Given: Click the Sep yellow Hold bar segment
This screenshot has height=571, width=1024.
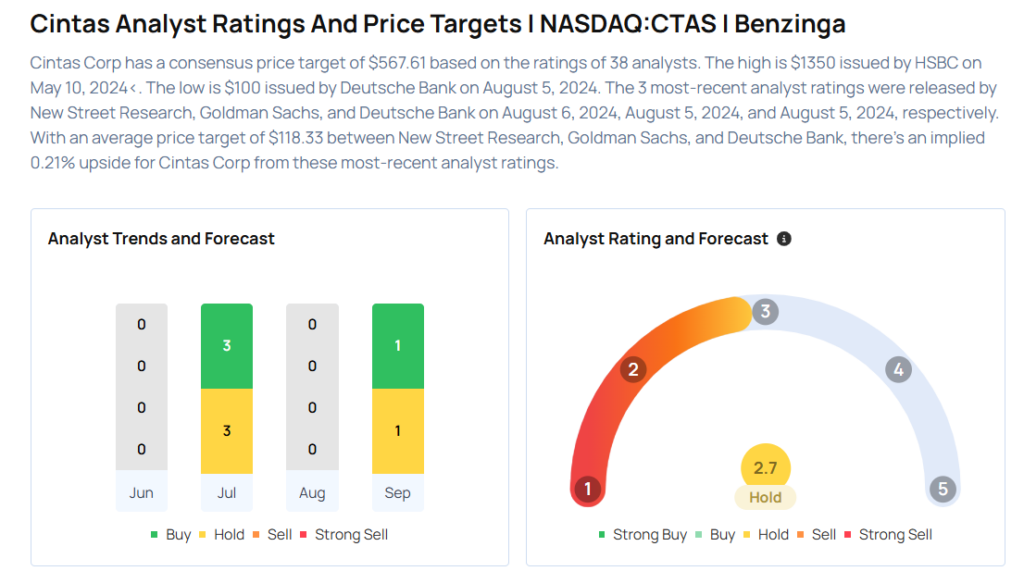Looking at the screenshot, I should 398,430.
